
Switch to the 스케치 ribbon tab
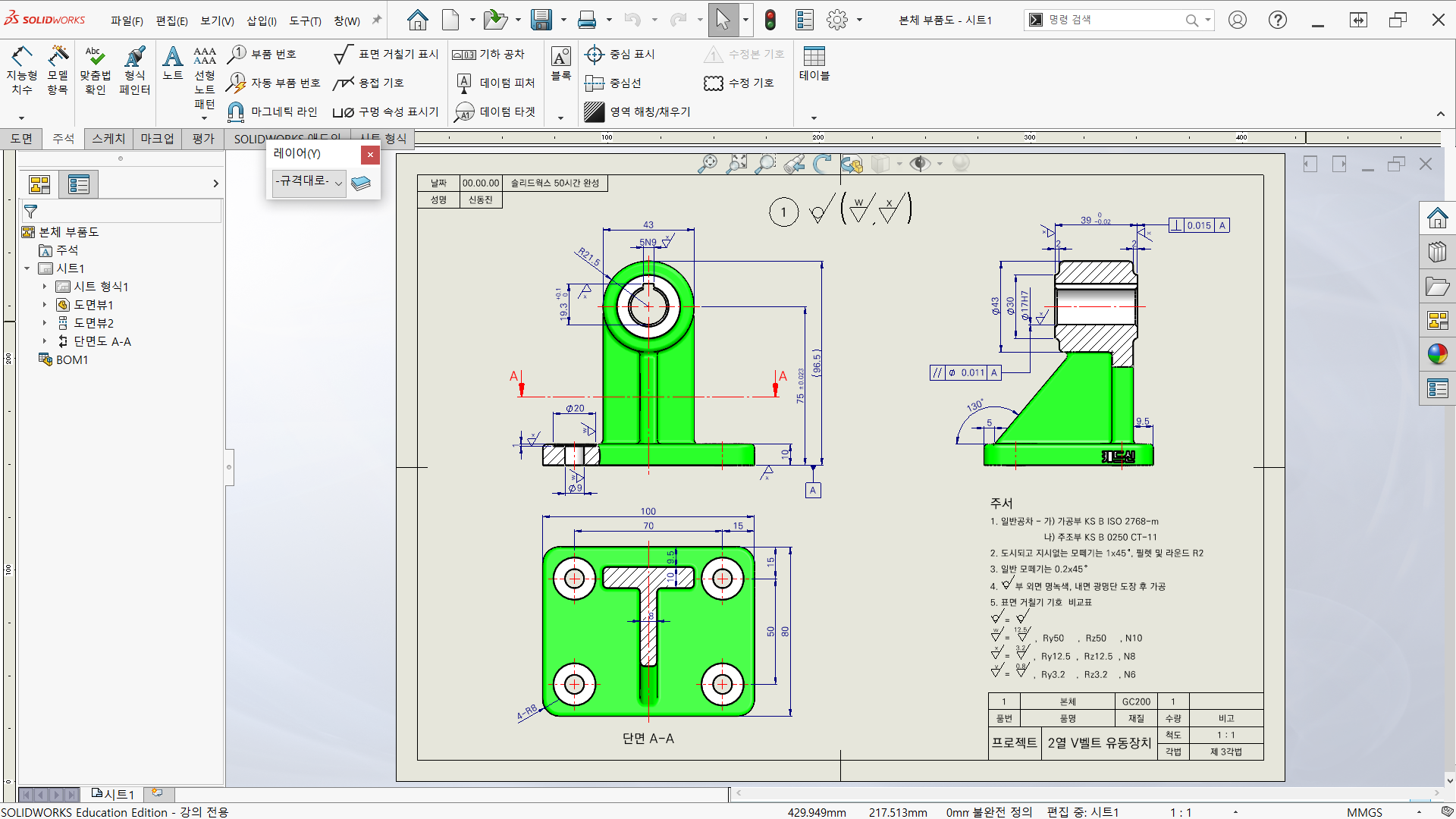(x=108, y=138)
